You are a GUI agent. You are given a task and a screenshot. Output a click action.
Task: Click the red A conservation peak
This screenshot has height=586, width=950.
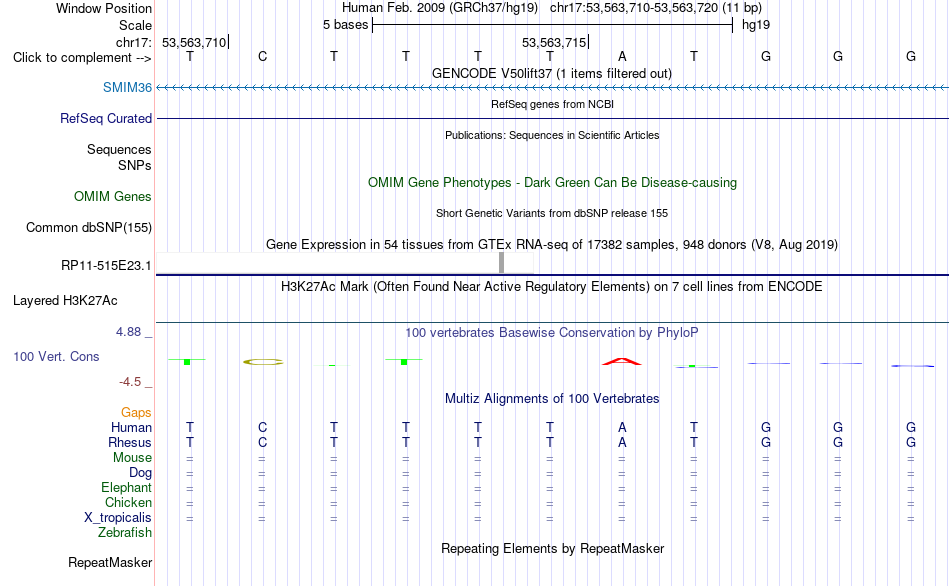click(622, 362)
